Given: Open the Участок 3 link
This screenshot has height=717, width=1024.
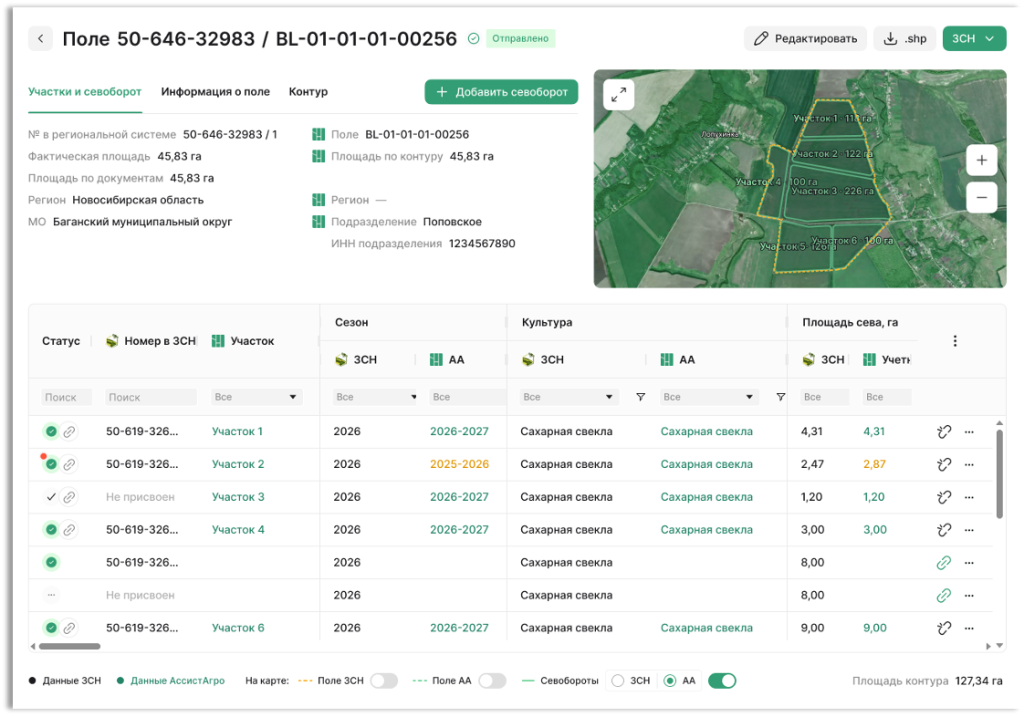Looking at the screenshot, I should coord(238,497).
